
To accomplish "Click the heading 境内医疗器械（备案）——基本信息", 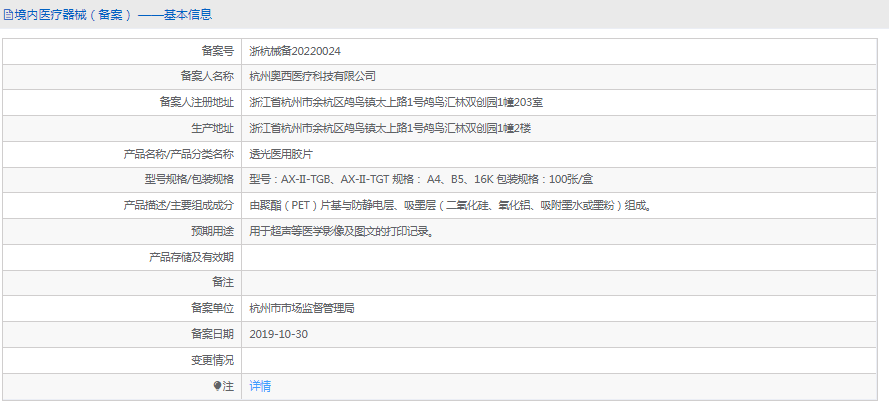I will [x=113, y=15].
